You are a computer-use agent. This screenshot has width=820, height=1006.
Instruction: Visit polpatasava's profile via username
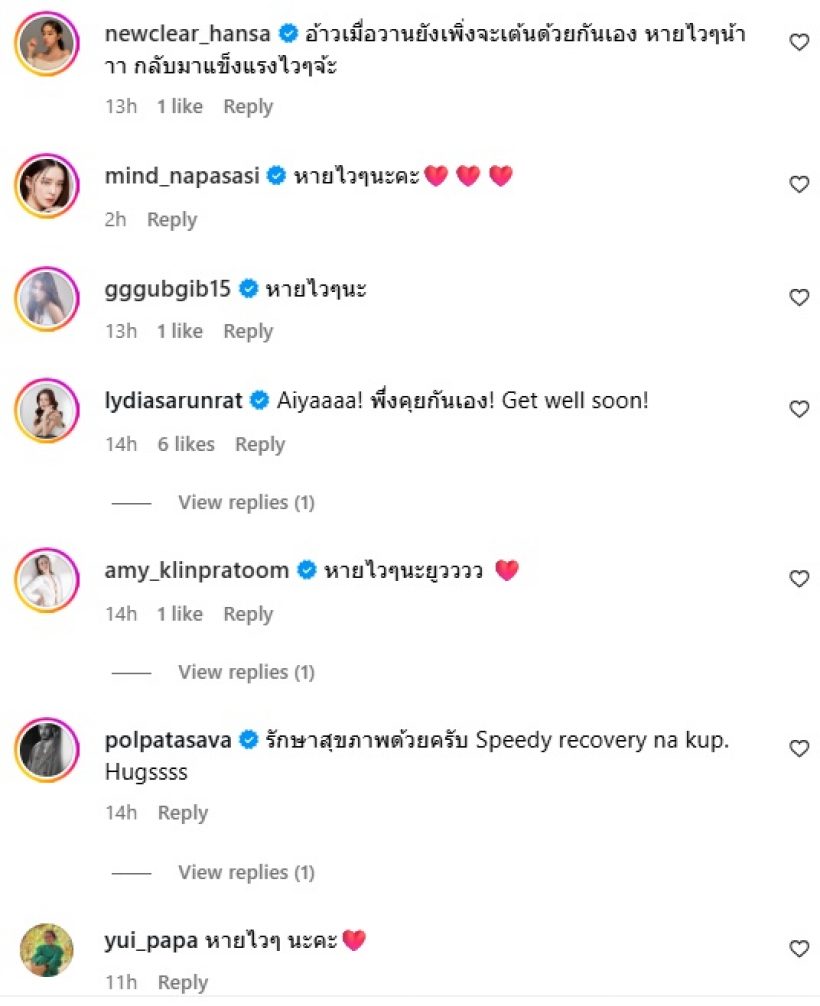point(168,741)
